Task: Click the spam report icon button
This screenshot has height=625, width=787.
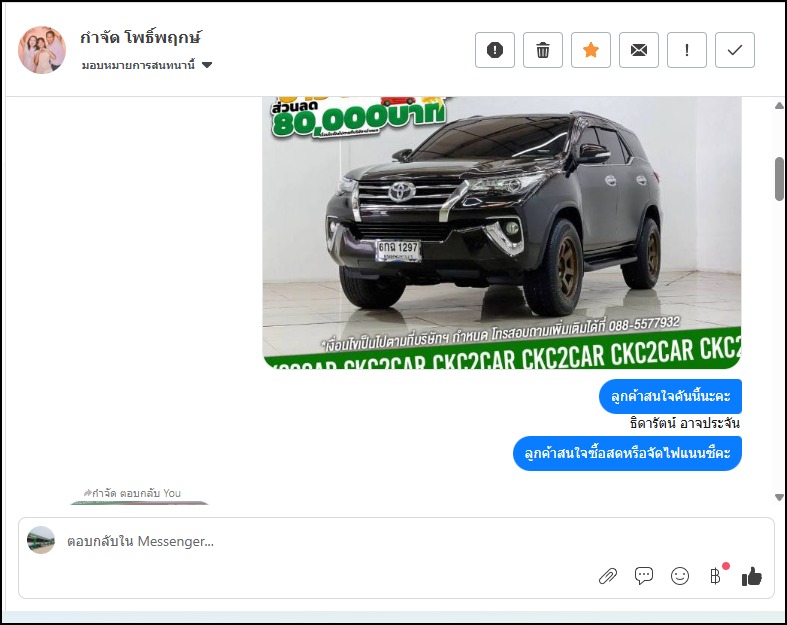Action: coord(494,50)
